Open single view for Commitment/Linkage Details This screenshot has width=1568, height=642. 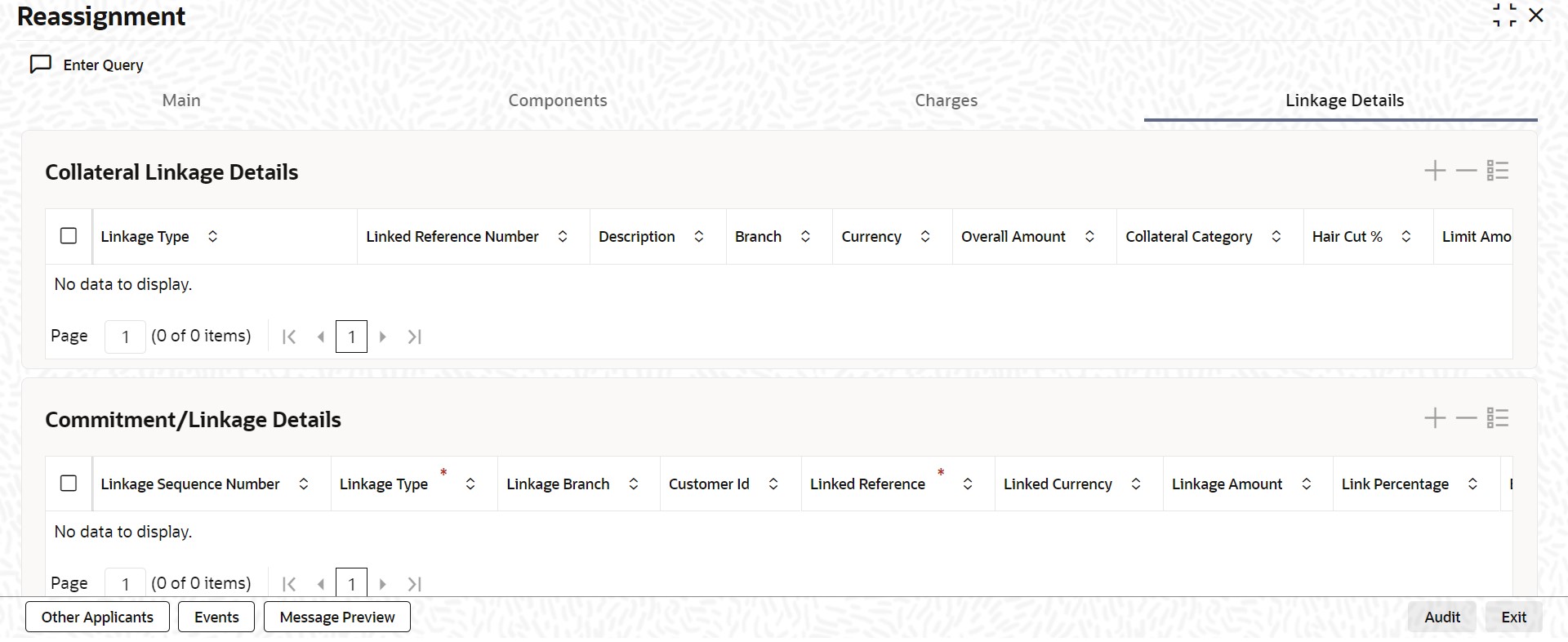point(1498,418)
